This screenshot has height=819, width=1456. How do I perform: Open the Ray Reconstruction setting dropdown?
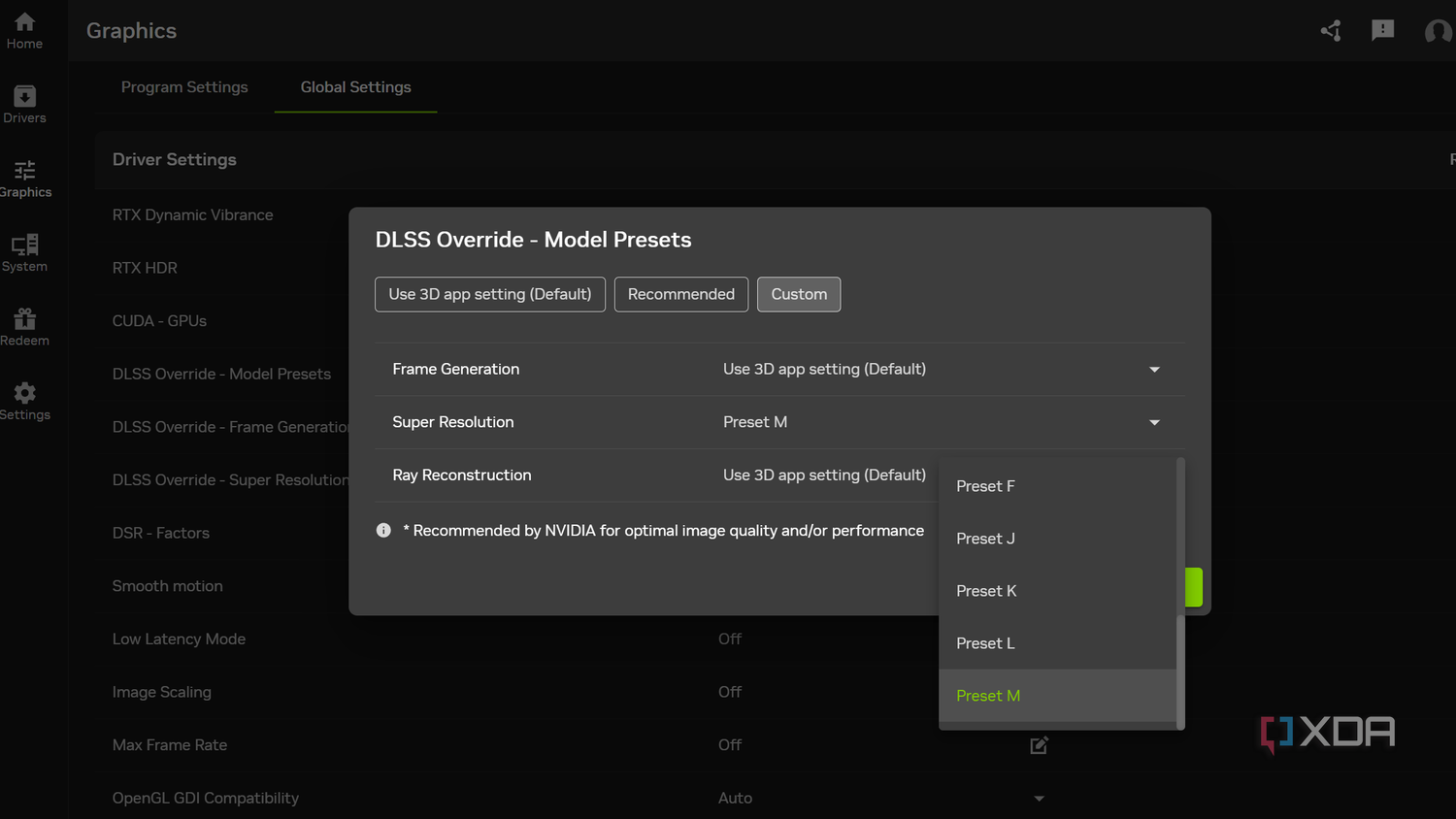(825, 475)
